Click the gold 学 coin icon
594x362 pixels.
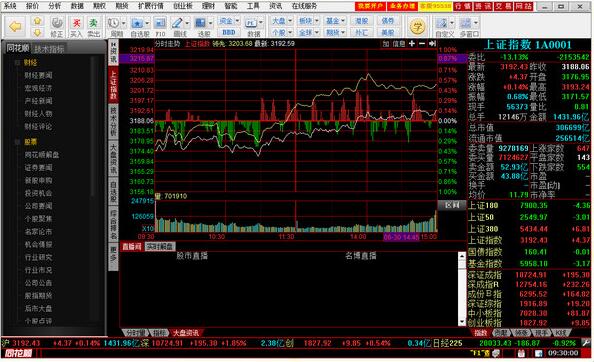(418, 27)
